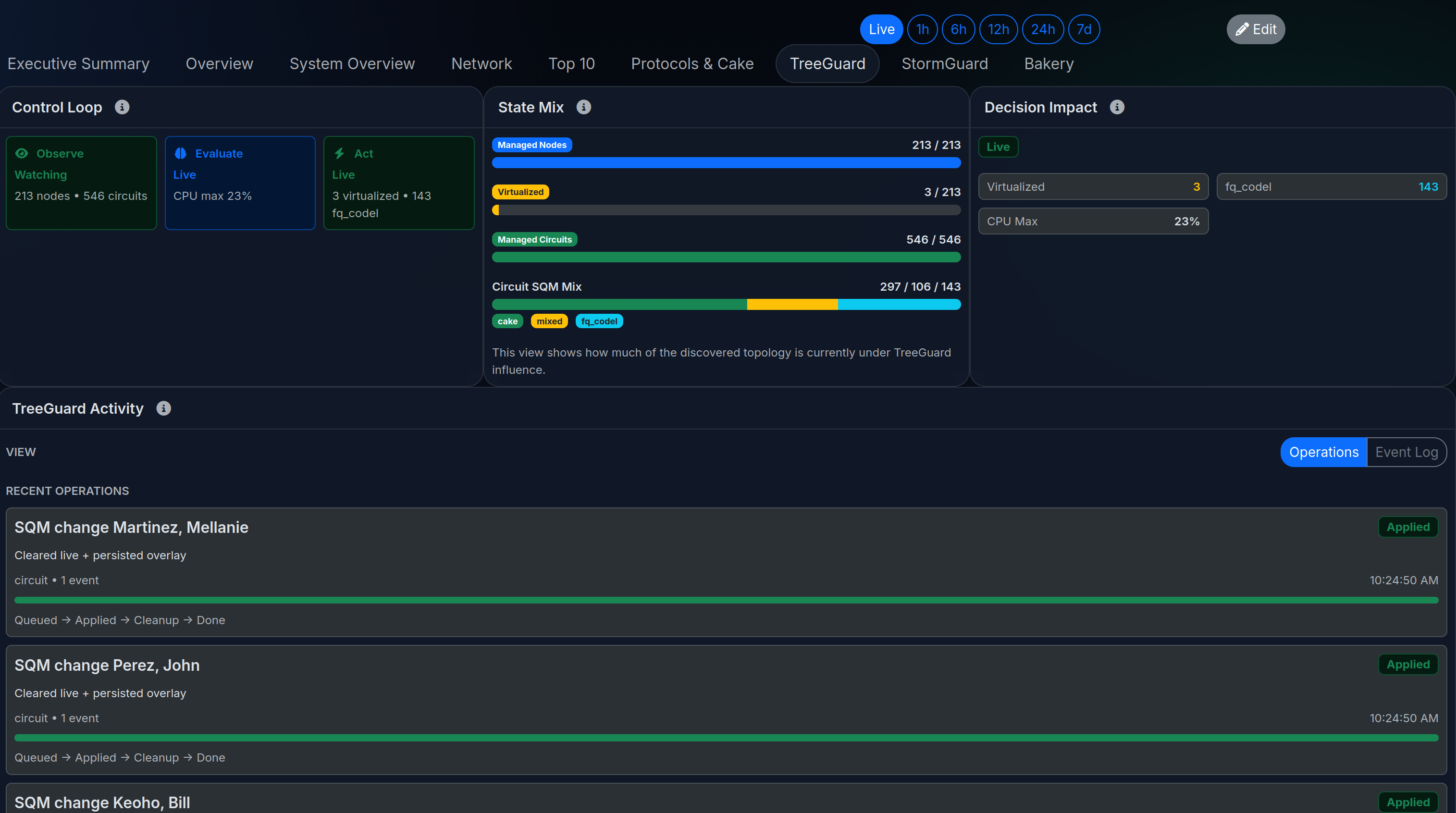
Task: Click the Observe control loop card
Action: [81, 183]
